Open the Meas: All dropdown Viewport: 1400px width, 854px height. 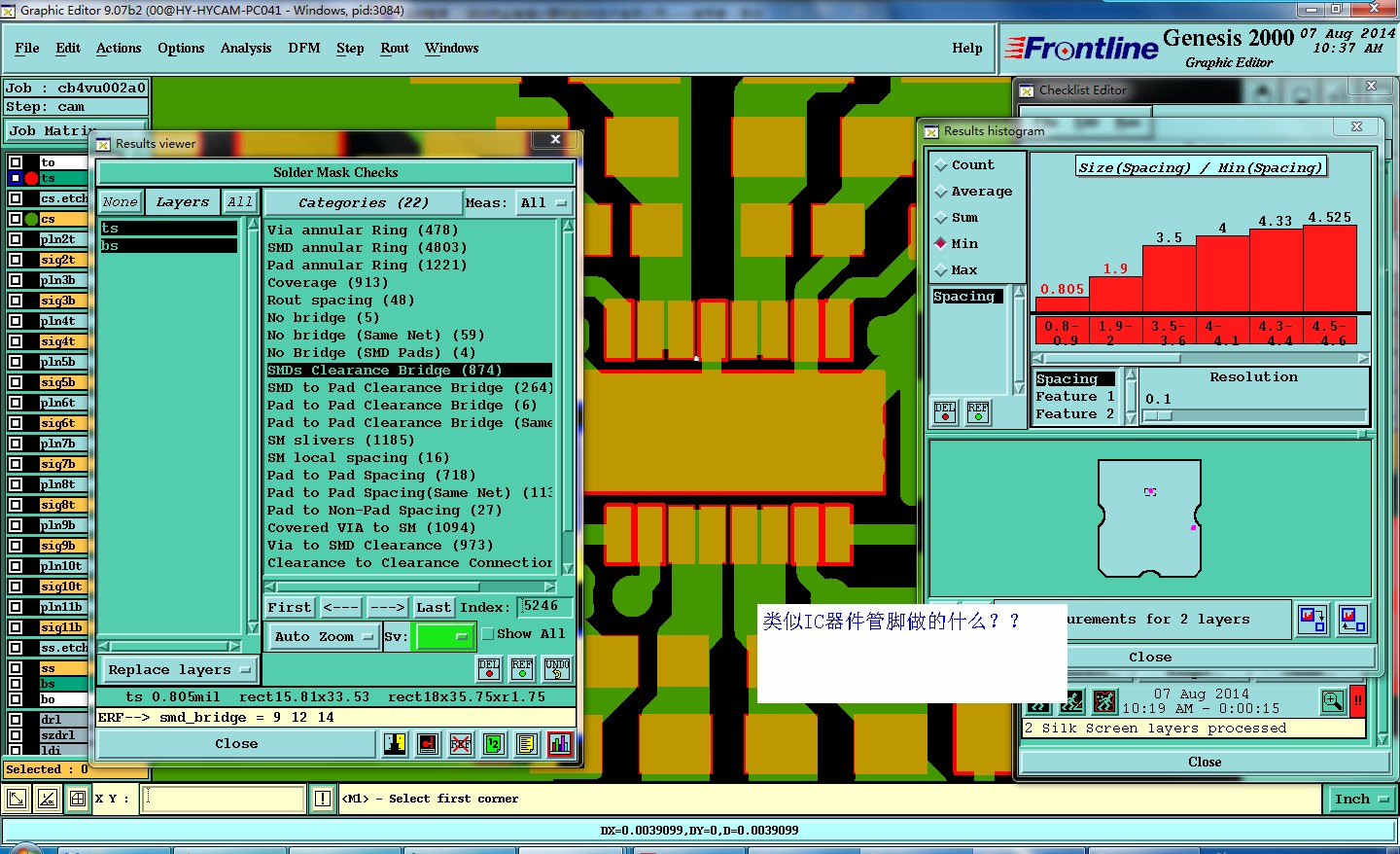[x=544, y=203]
